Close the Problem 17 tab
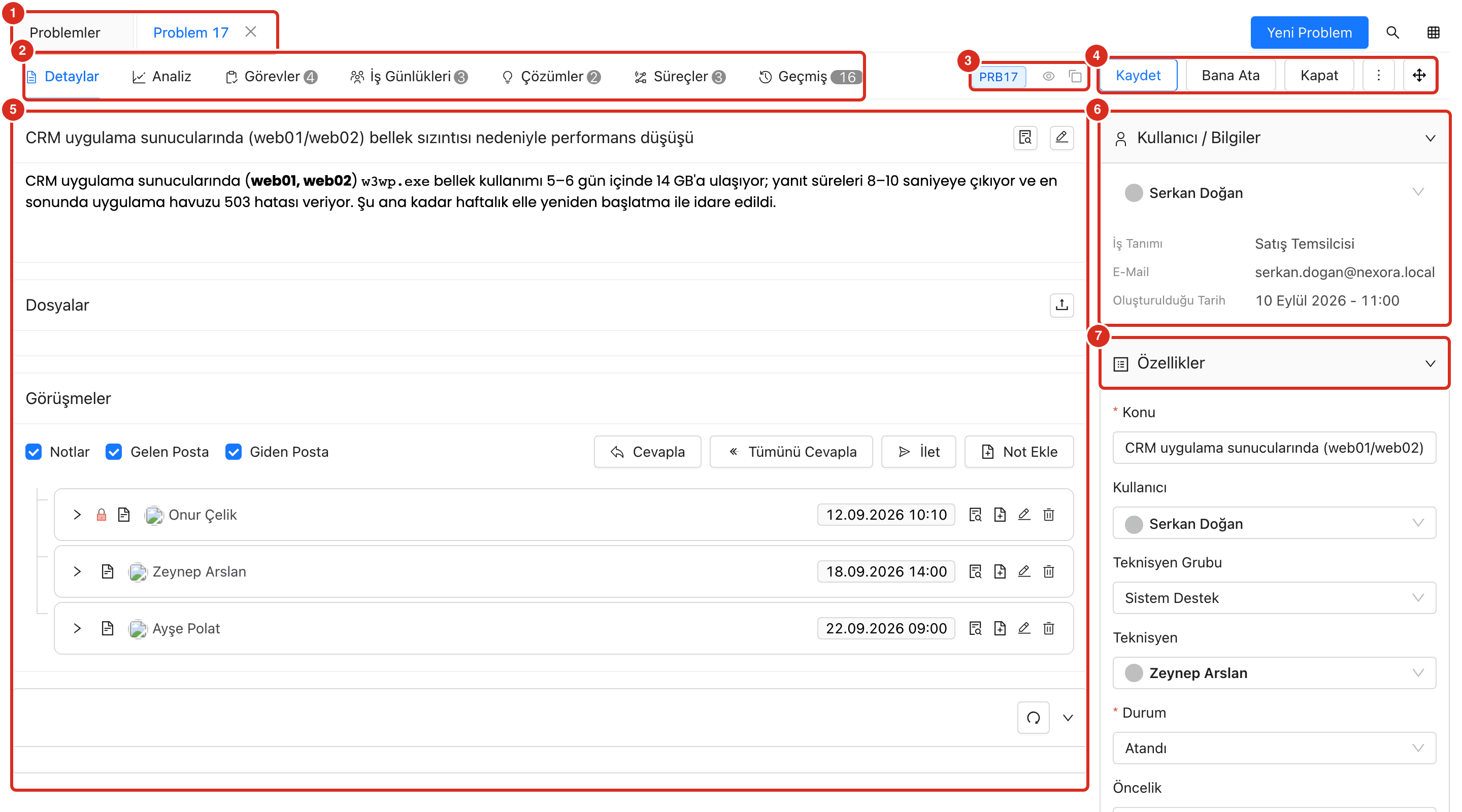This screenshot has width=1462, height=812. [x=250, y=32]
